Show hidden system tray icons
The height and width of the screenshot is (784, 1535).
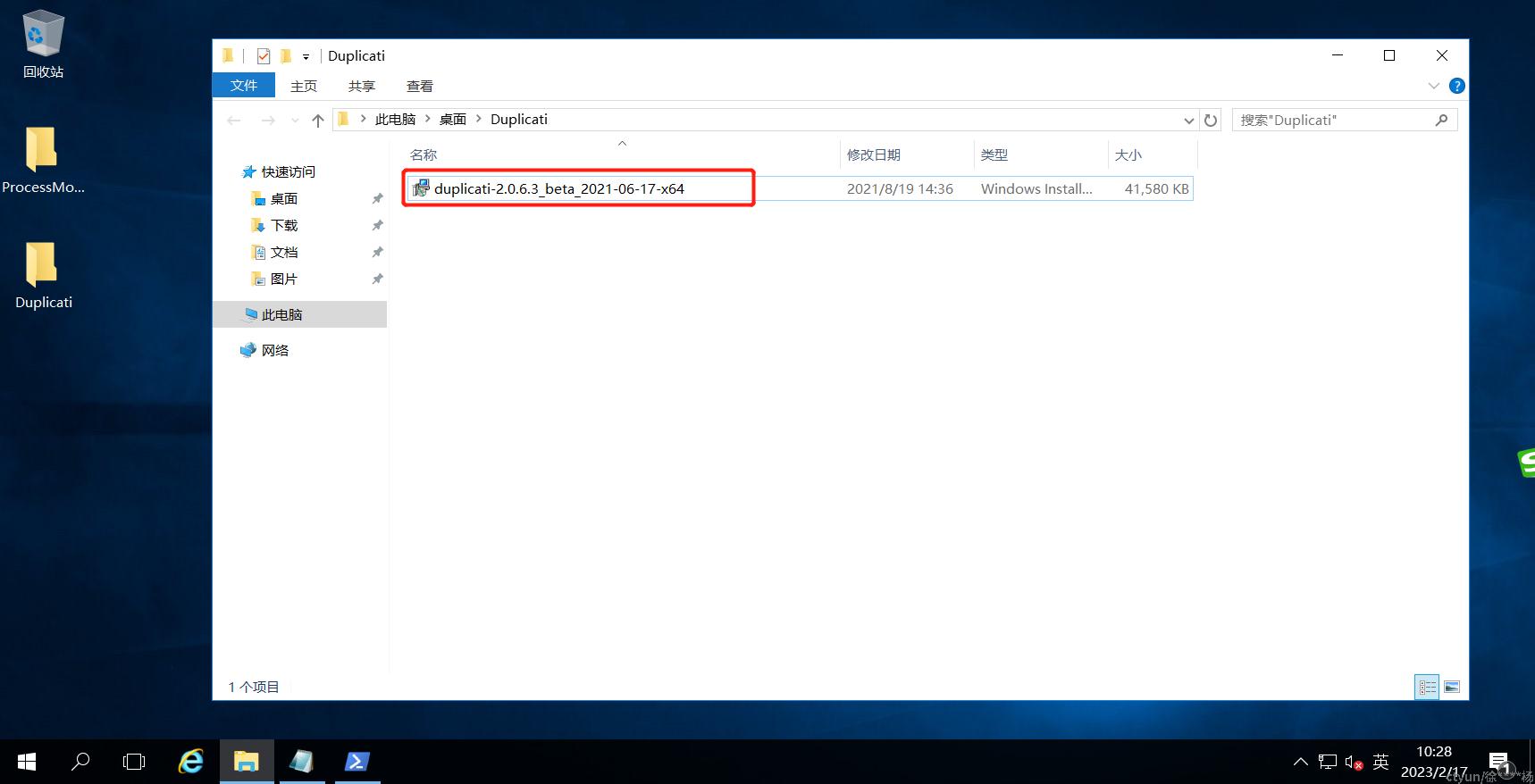click(x=1301, y=762)
